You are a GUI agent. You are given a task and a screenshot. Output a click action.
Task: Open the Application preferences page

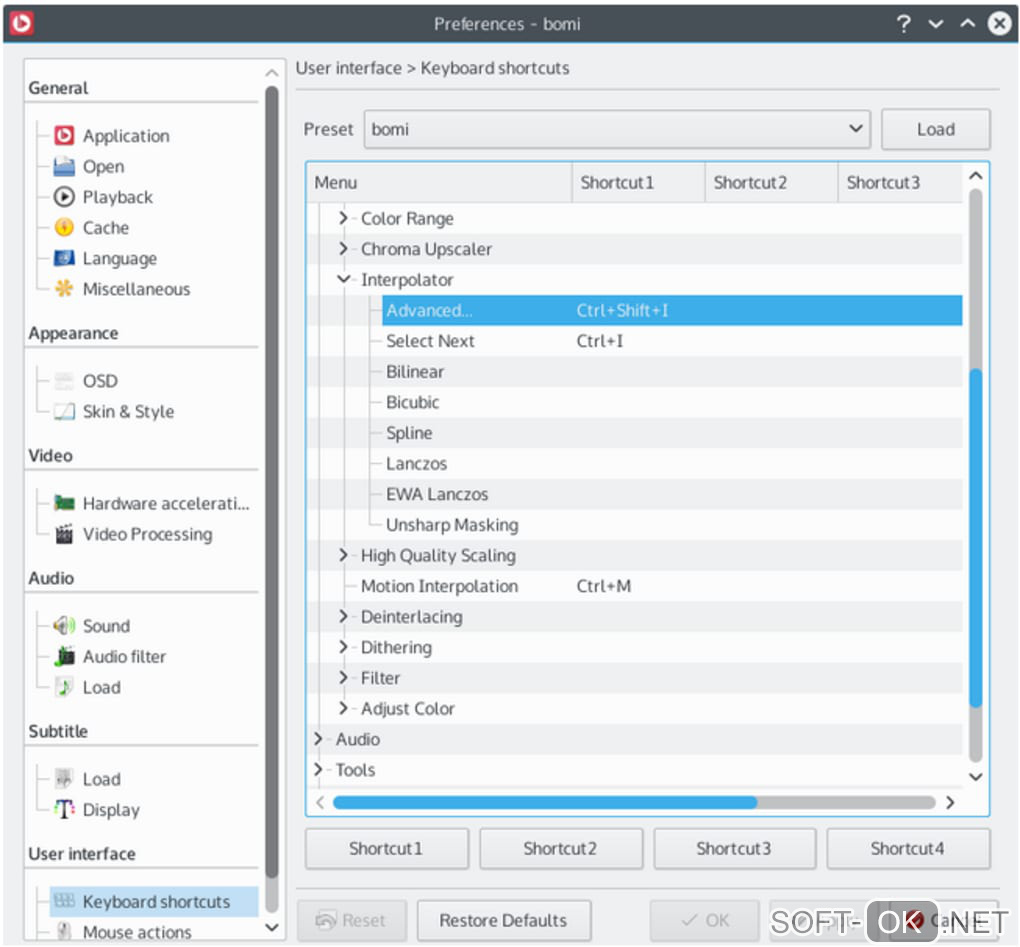coord(126,135)
